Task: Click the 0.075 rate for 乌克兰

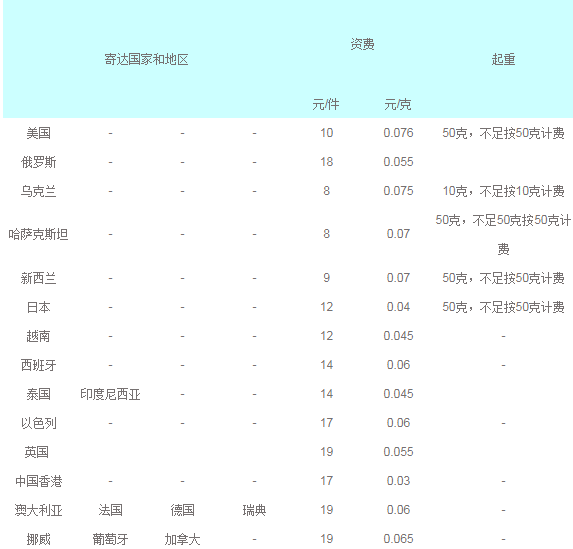Action: pyautogui.click(x=398, y=191)
